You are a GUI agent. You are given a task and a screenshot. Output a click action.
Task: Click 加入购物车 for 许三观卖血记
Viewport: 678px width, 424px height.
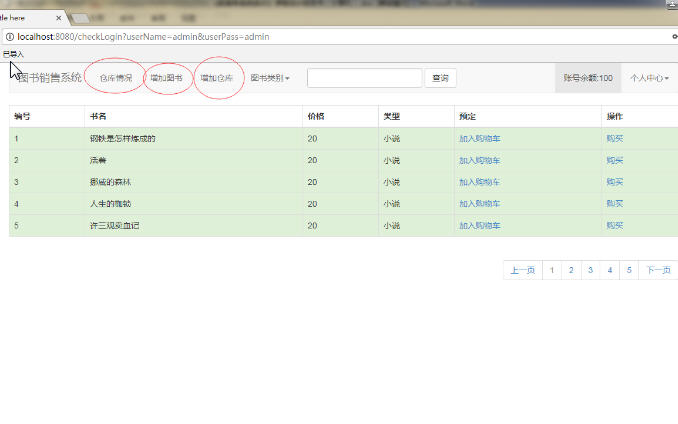[480, 225]
